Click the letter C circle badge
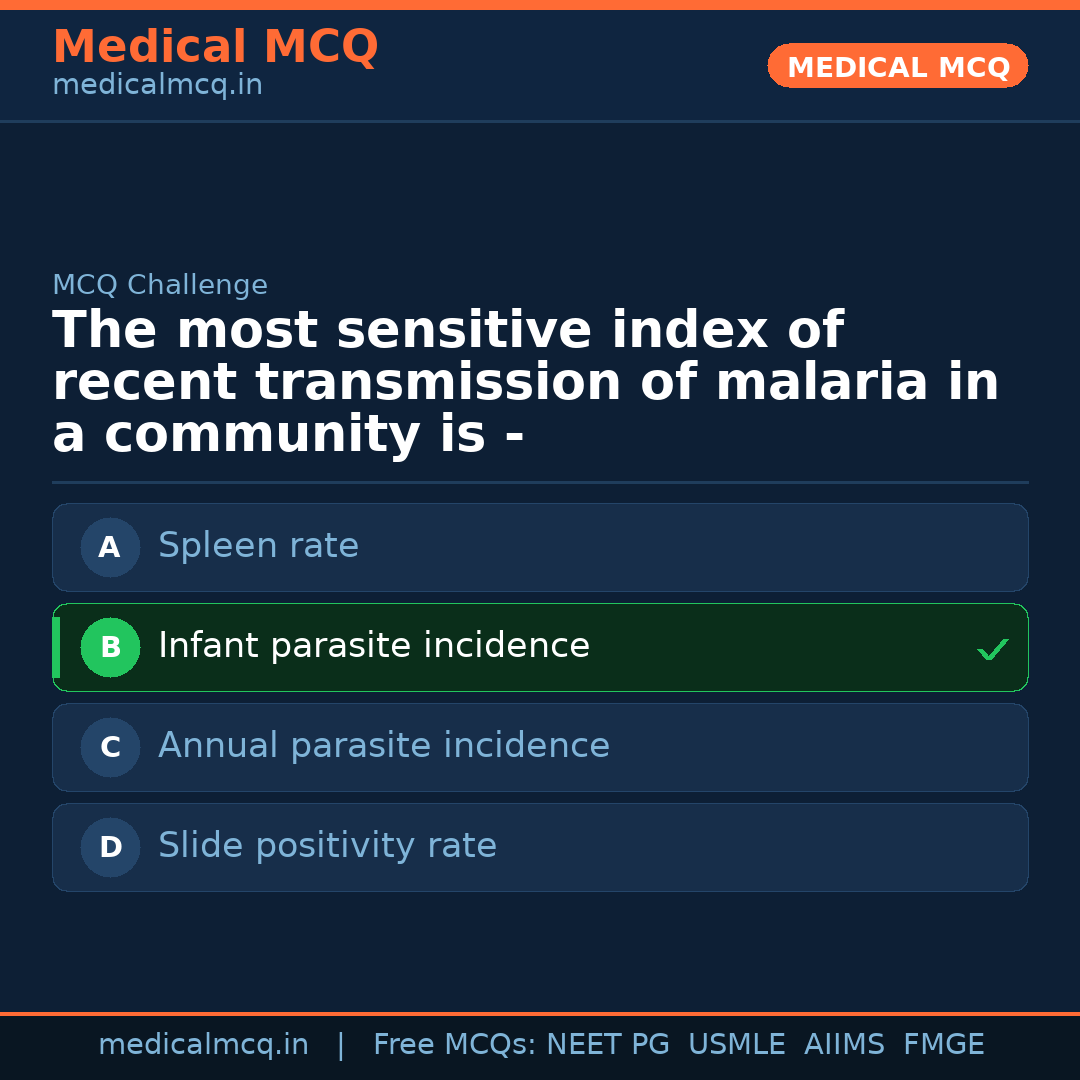 click(110, 747)
